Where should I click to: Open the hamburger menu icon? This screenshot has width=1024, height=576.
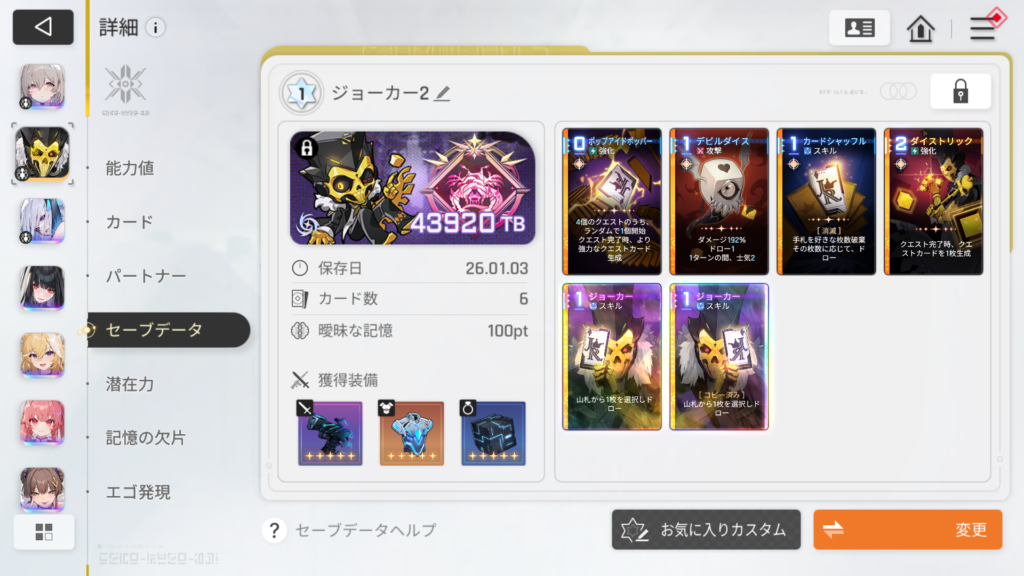[982, 29]
